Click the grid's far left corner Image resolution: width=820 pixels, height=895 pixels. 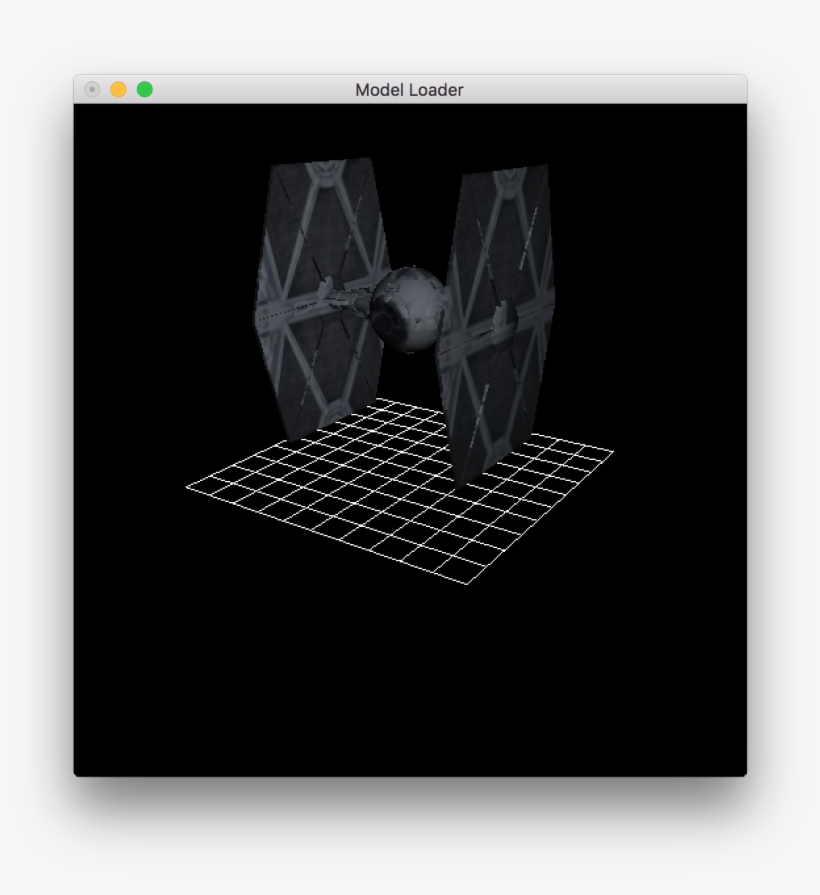pyautogui.click(x=186, y=487)
